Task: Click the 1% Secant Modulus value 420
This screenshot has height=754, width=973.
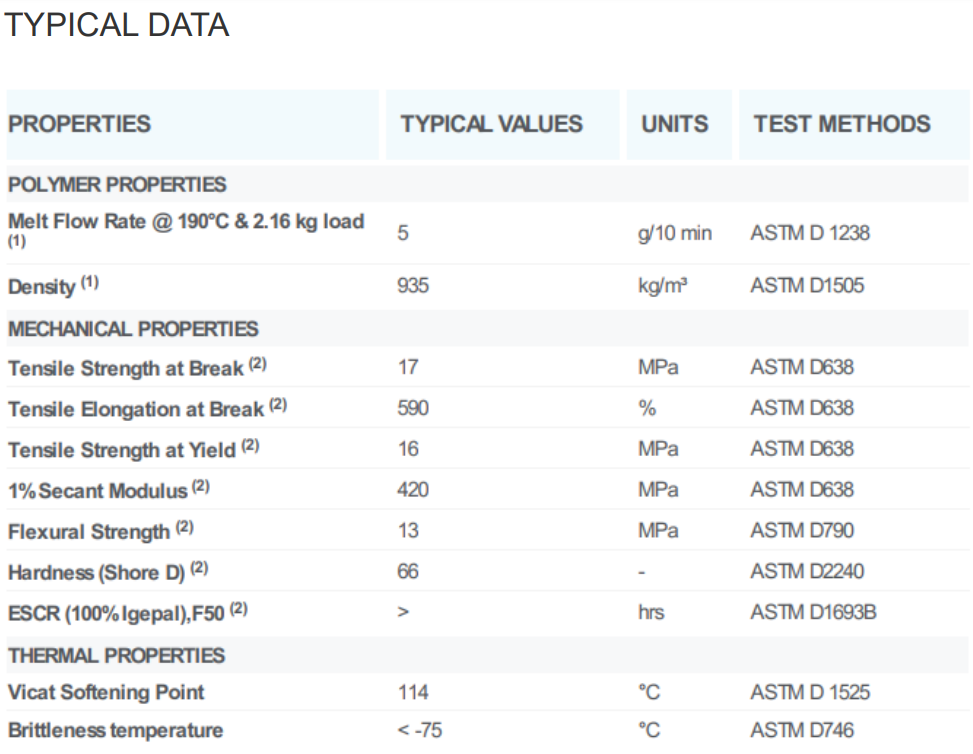Action: [x=413, y=490]
